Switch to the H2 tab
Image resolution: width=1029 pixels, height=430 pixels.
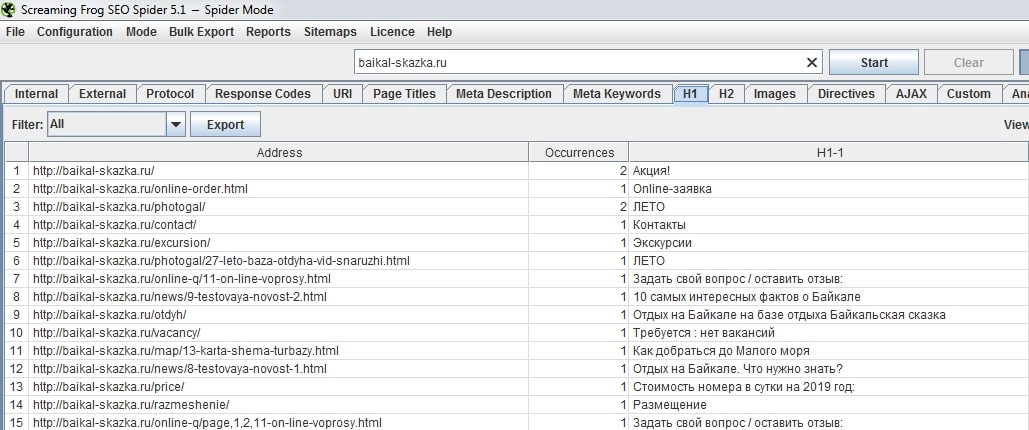[726, 94]
